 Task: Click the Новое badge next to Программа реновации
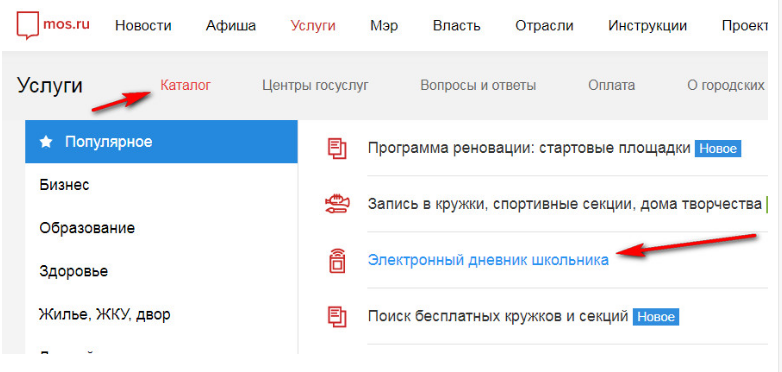[x=718, y=149]
